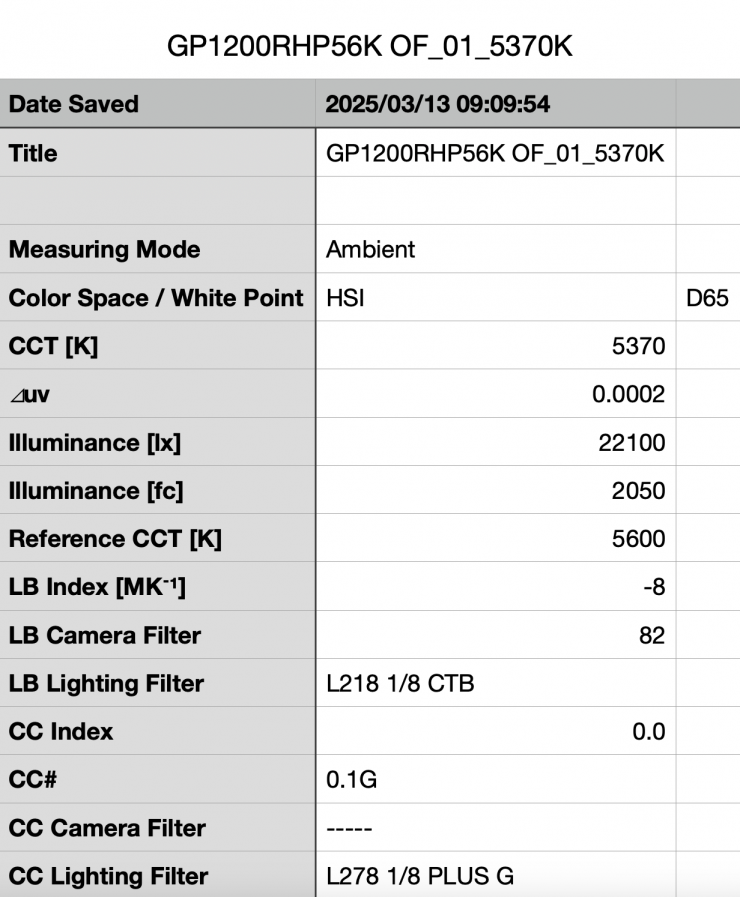Click the Ambient measuring mode value
This screenshot has width=740, height=897.
370,250
